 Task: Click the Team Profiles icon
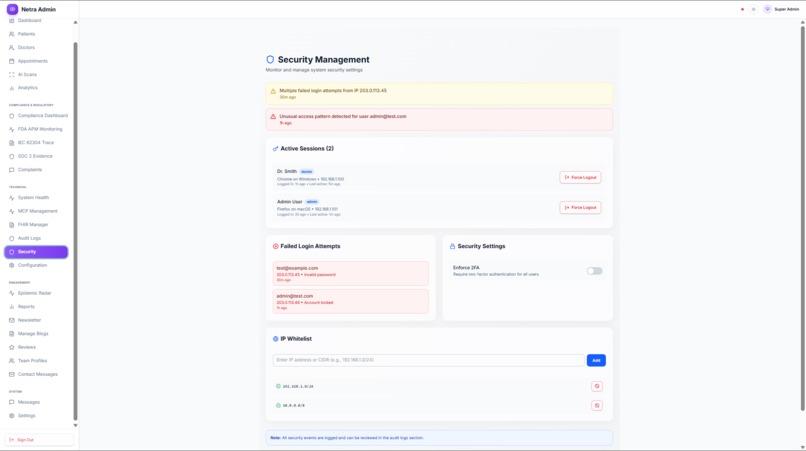point(11,361)
